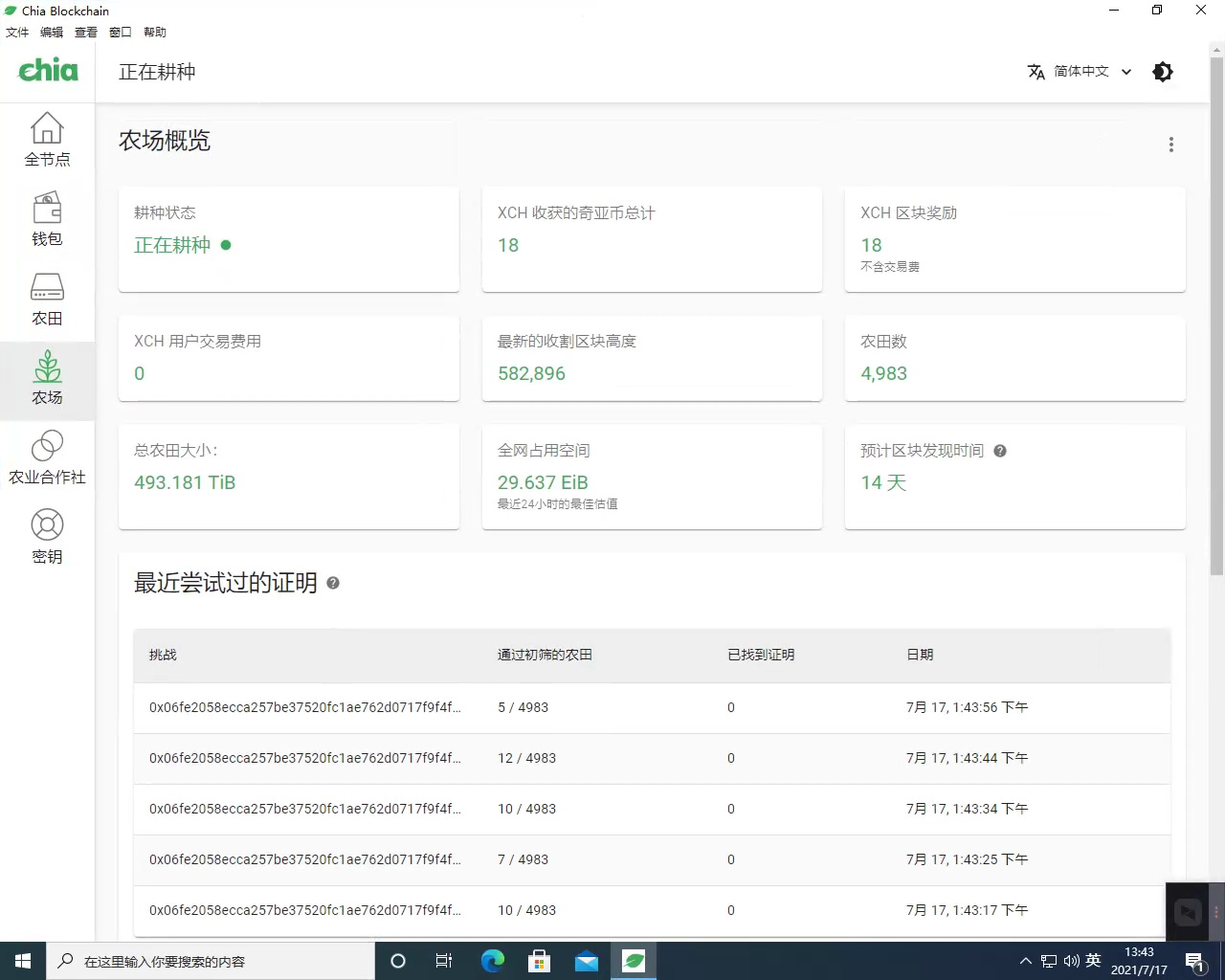This screenshot has height=980, width=1225.
Task: Click the Windows search box in the taskbar
Action: pyautogui.click(x=211, y=961)
